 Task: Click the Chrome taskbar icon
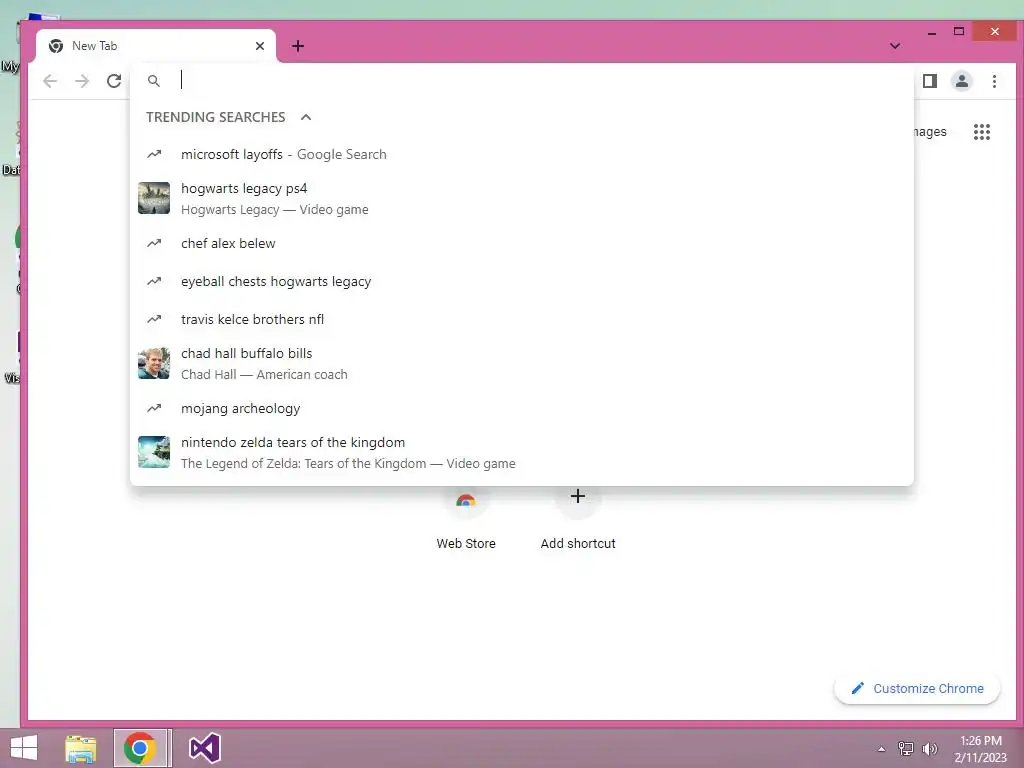(x=140, y=748)
